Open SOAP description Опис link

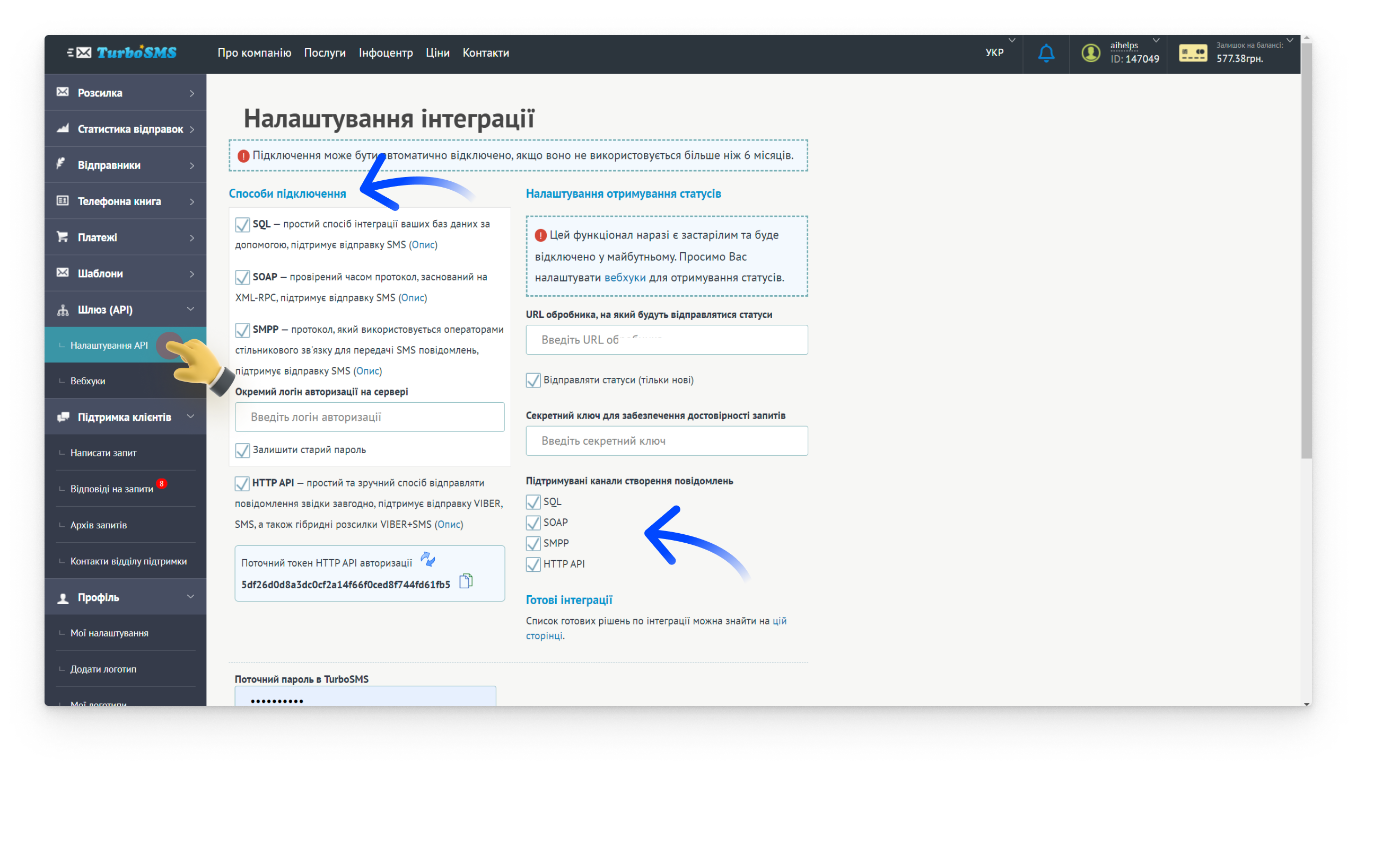(413, 298)
